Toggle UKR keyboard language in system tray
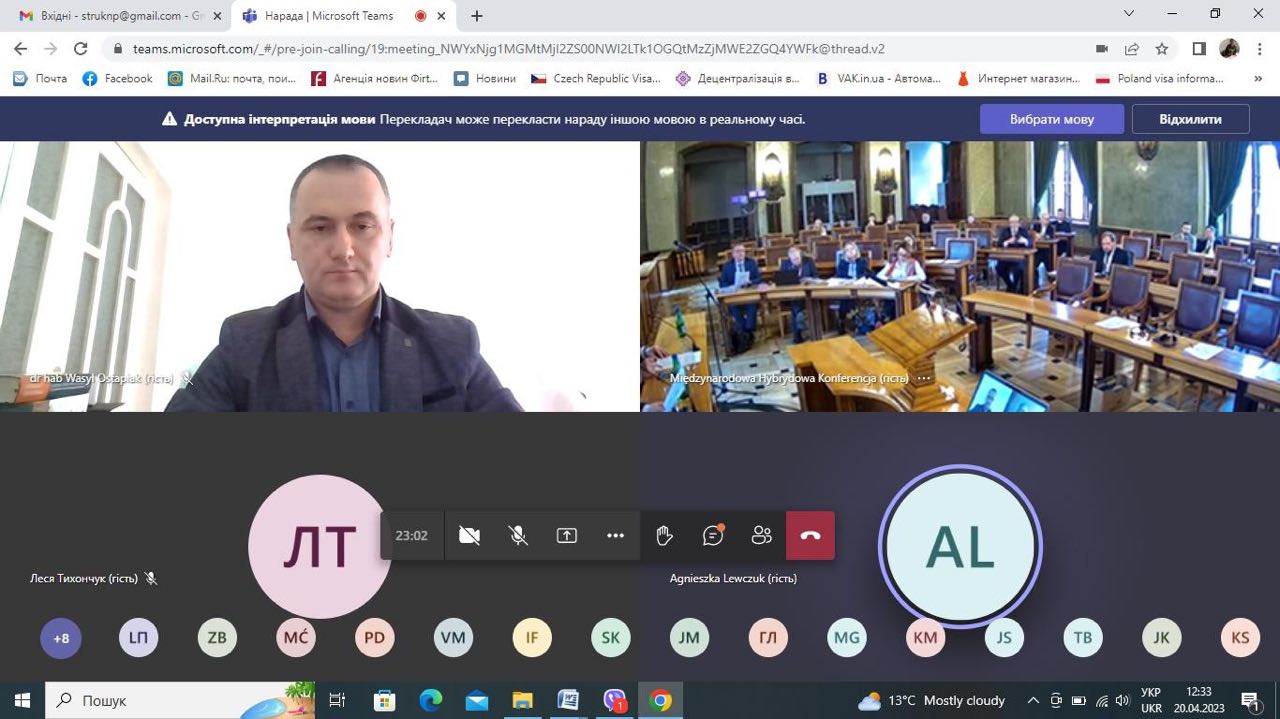Viewport: 1280px width, 719px height. (x=1151, y=700)
